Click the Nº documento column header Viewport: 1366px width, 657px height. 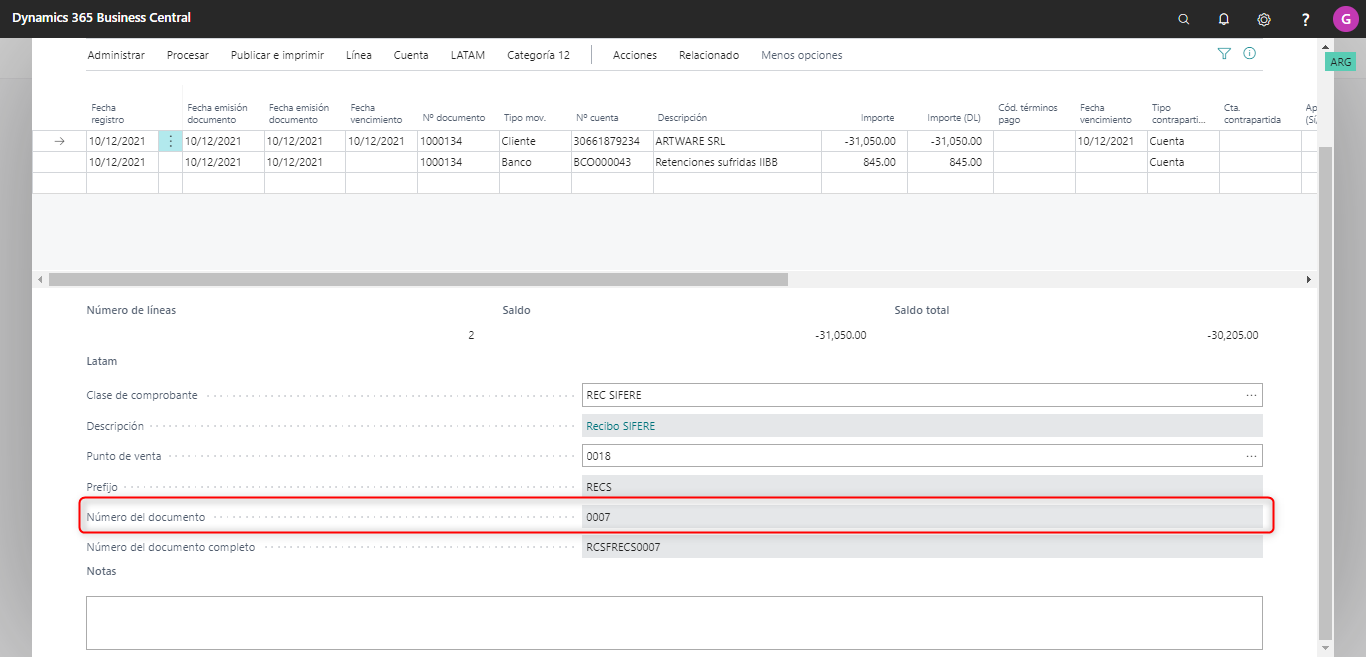pyautogui.click(x=453, y=118)
